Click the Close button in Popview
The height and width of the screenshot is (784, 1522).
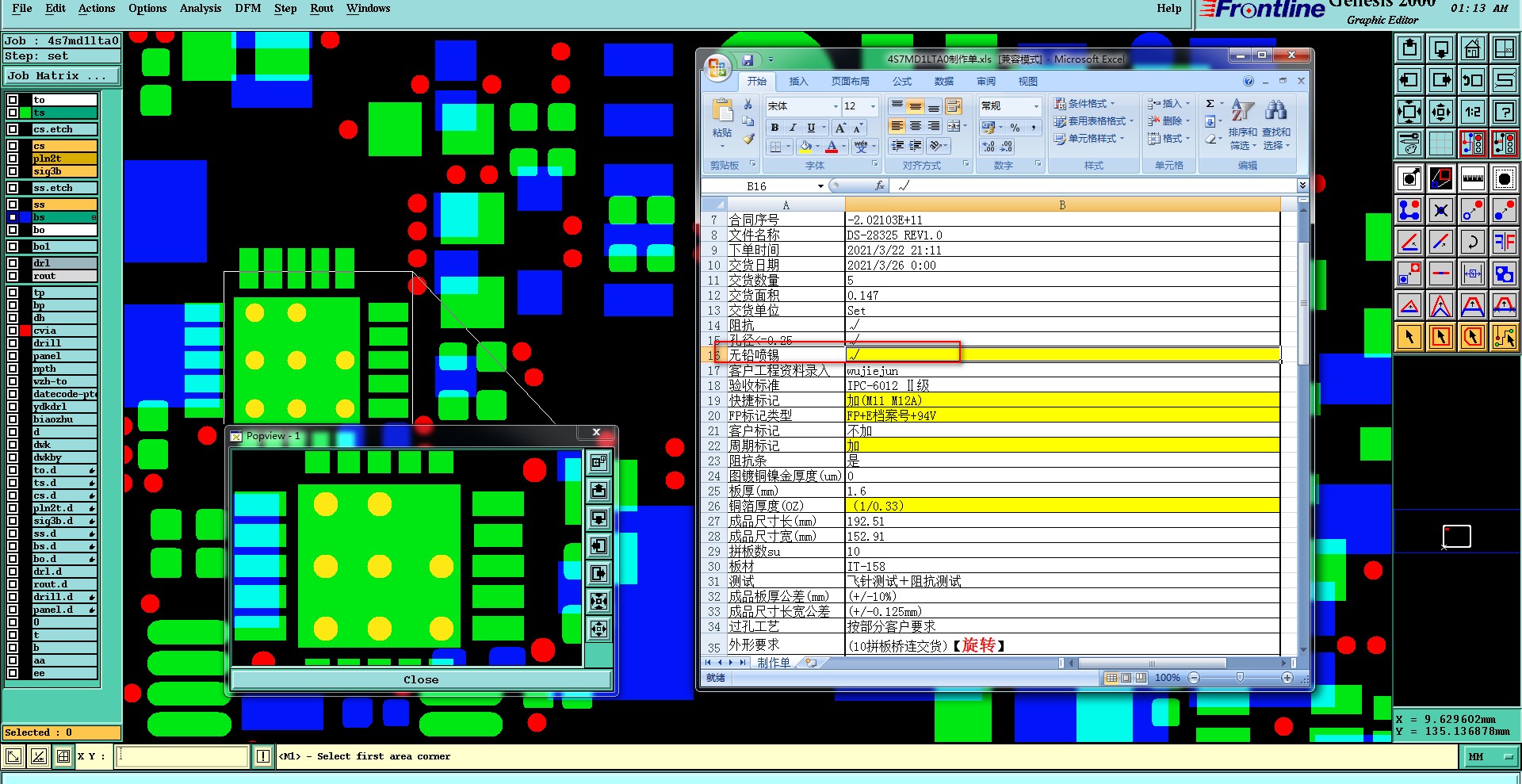(x=421, y=679)
